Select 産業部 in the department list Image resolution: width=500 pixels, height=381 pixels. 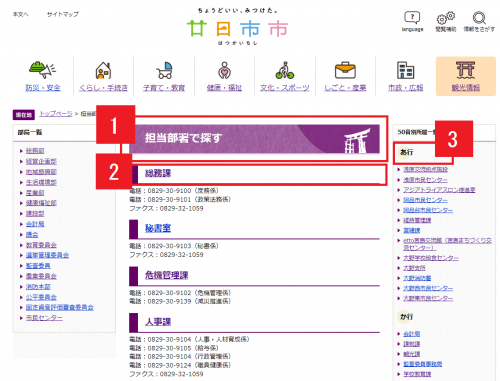coord(35,193)
